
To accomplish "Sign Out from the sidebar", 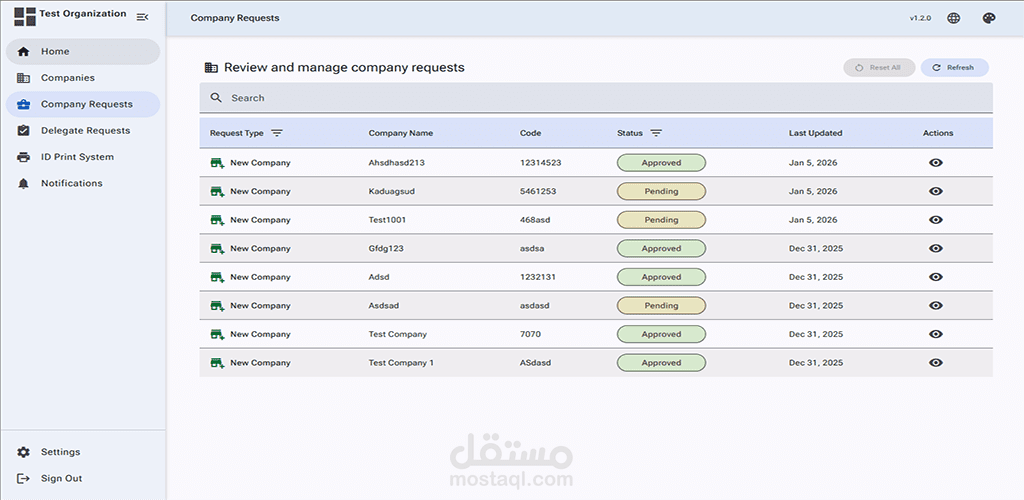I will [61, 478].
